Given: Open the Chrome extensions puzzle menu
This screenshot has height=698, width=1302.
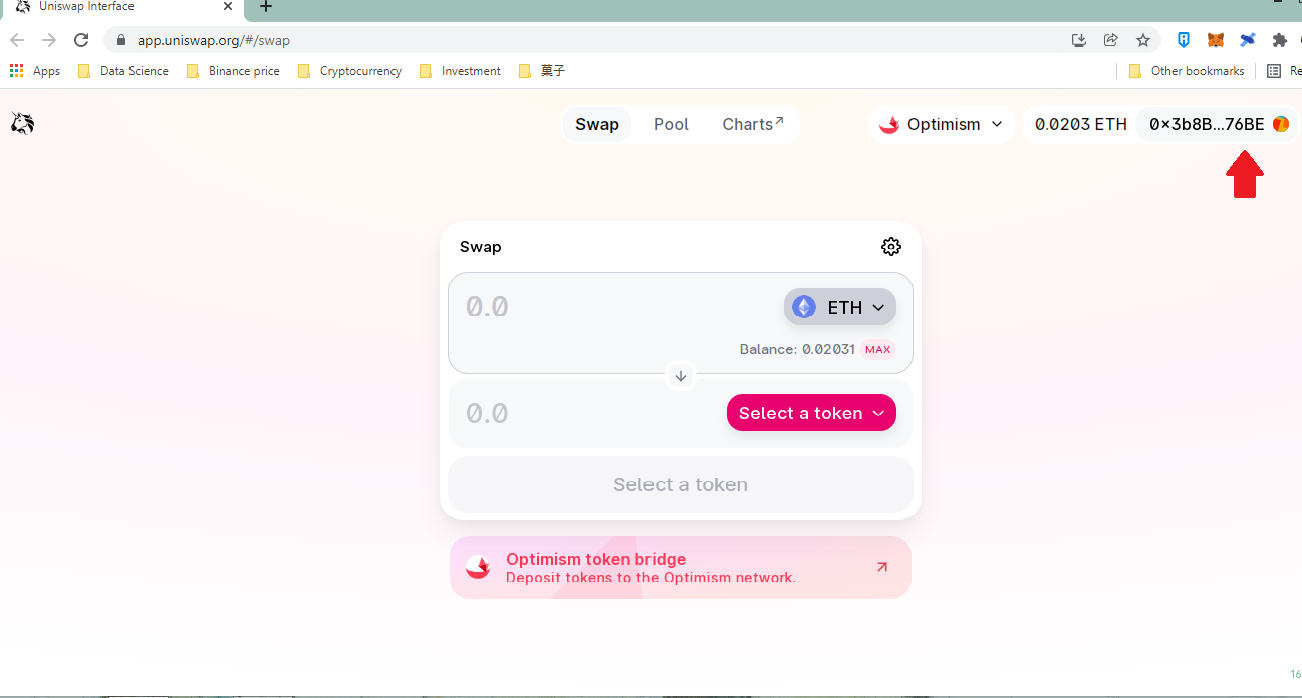Looking at the screenshot, I should (x=1279, y=40).
